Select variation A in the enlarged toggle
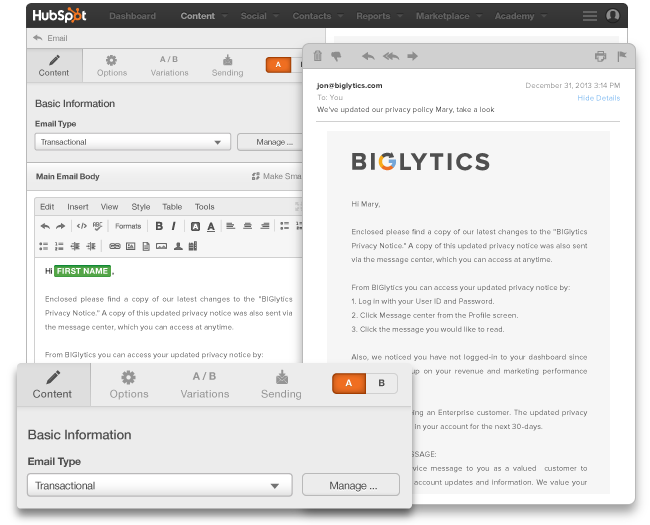This screenshot has height=525, width=650. coord(348,383)
